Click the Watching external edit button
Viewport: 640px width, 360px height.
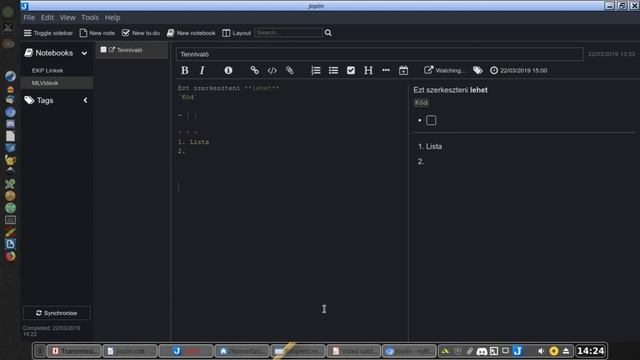444,70
